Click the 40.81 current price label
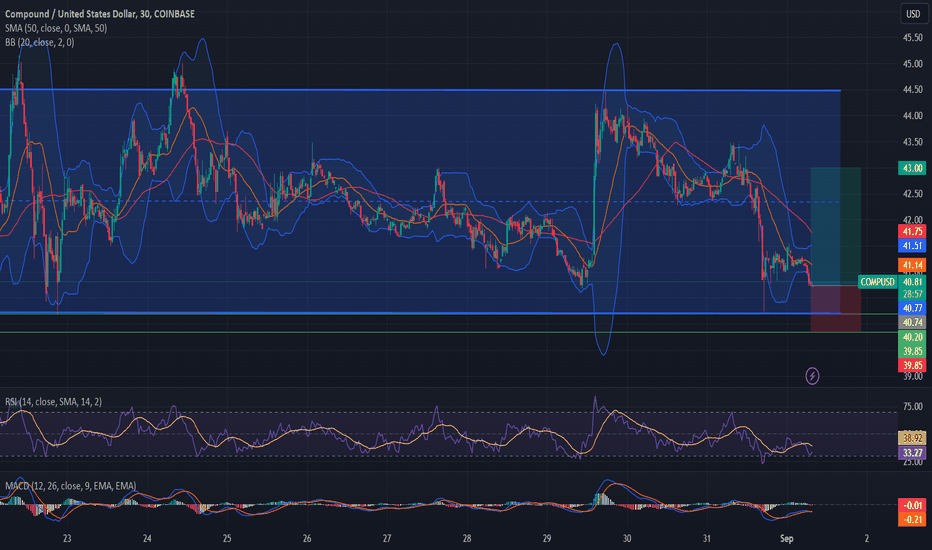 912,282
